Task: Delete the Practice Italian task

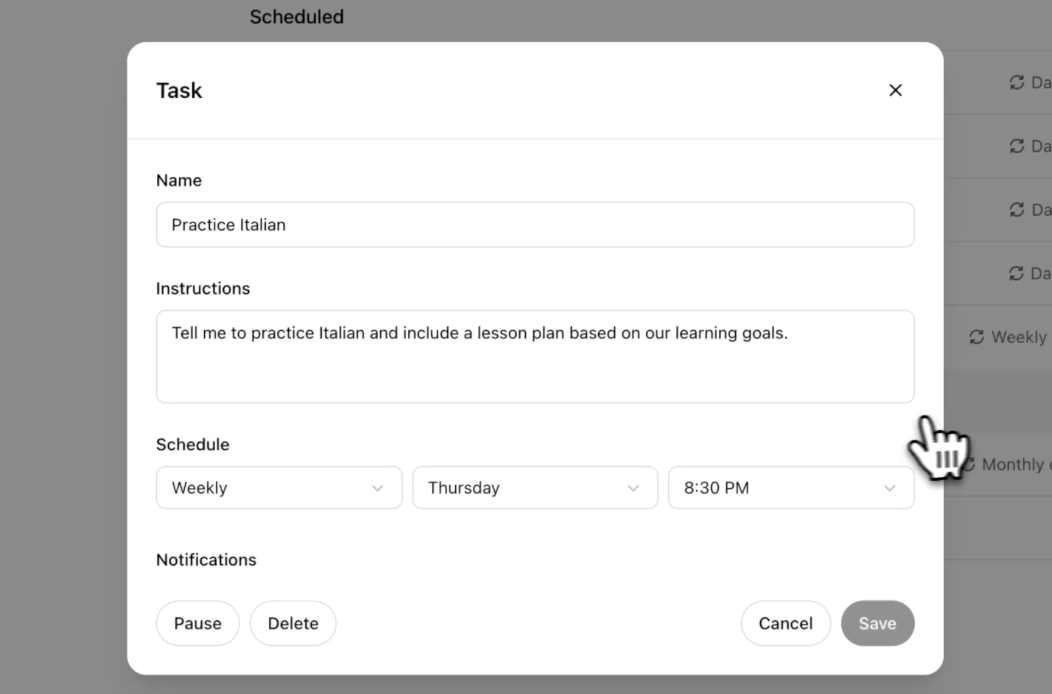Action: coord(292,623)
